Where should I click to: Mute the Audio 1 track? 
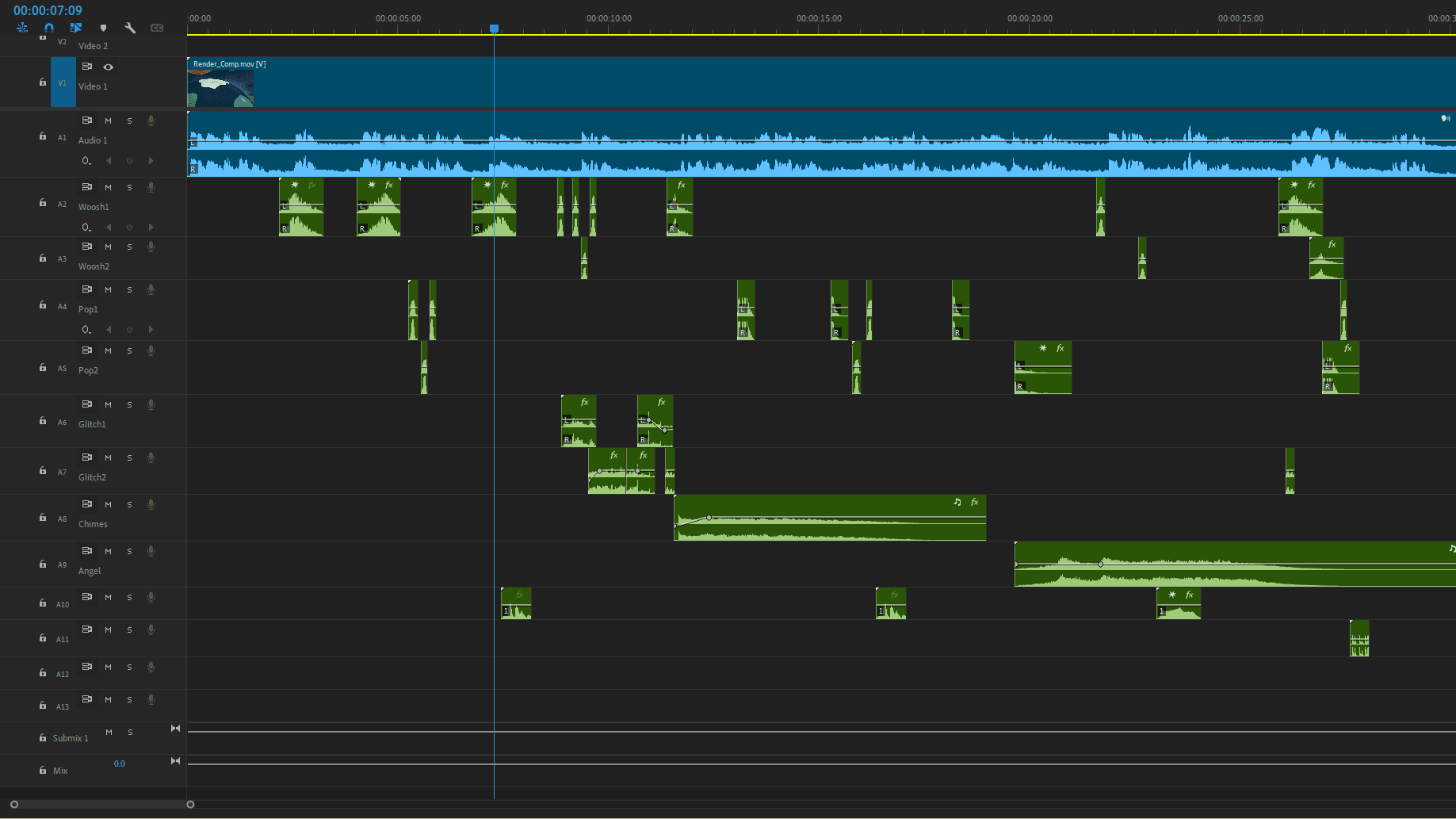click(x=109, y=121)
